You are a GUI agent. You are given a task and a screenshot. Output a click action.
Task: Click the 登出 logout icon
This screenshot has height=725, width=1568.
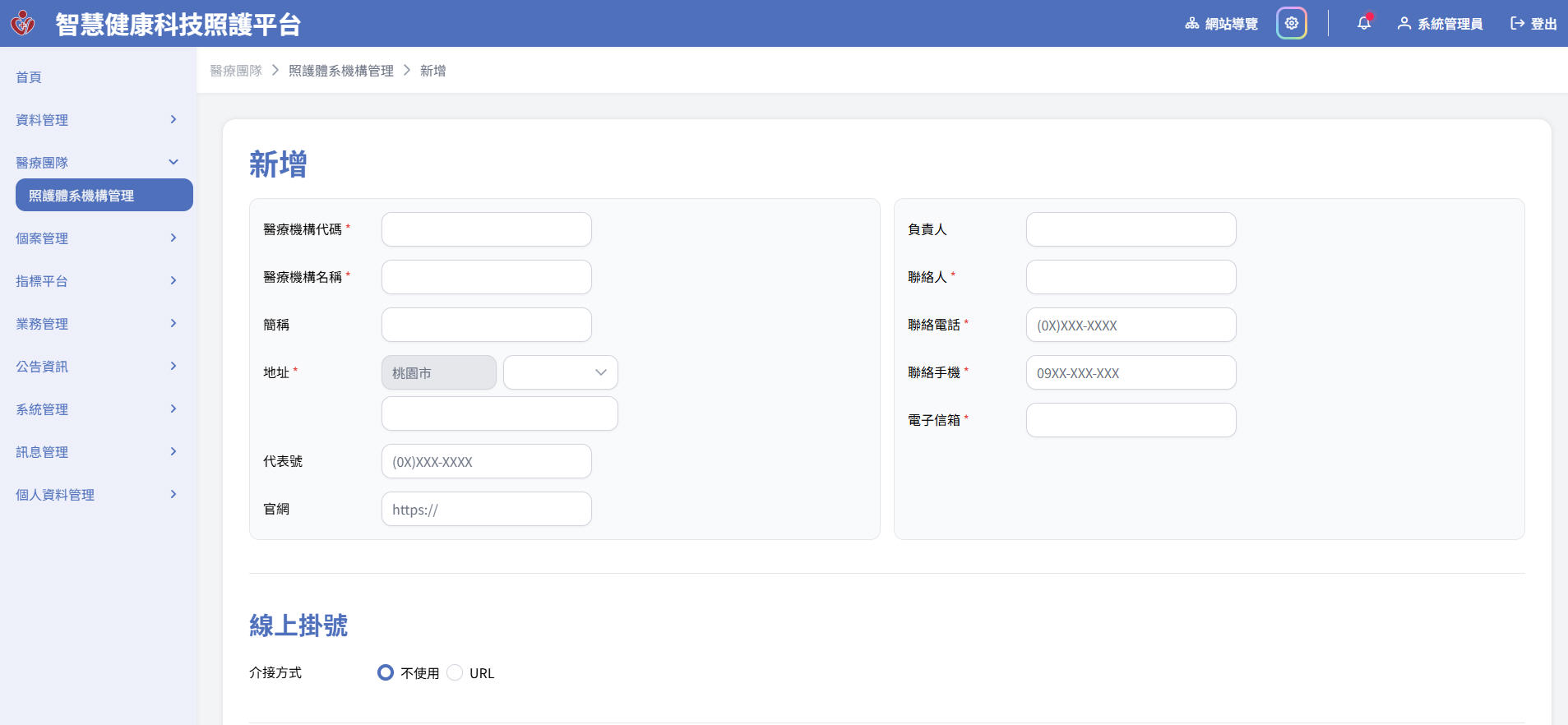1517,24
